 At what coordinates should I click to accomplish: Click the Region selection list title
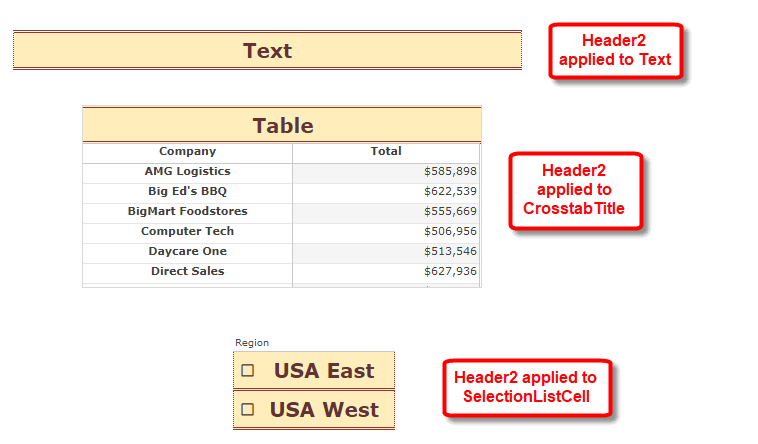click(x=252, y=343)
